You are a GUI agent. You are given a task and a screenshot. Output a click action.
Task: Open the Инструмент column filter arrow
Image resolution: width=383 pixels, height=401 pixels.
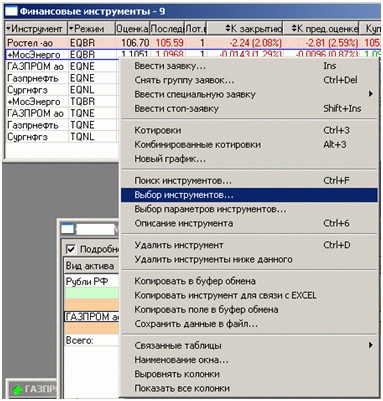(8, 29)
